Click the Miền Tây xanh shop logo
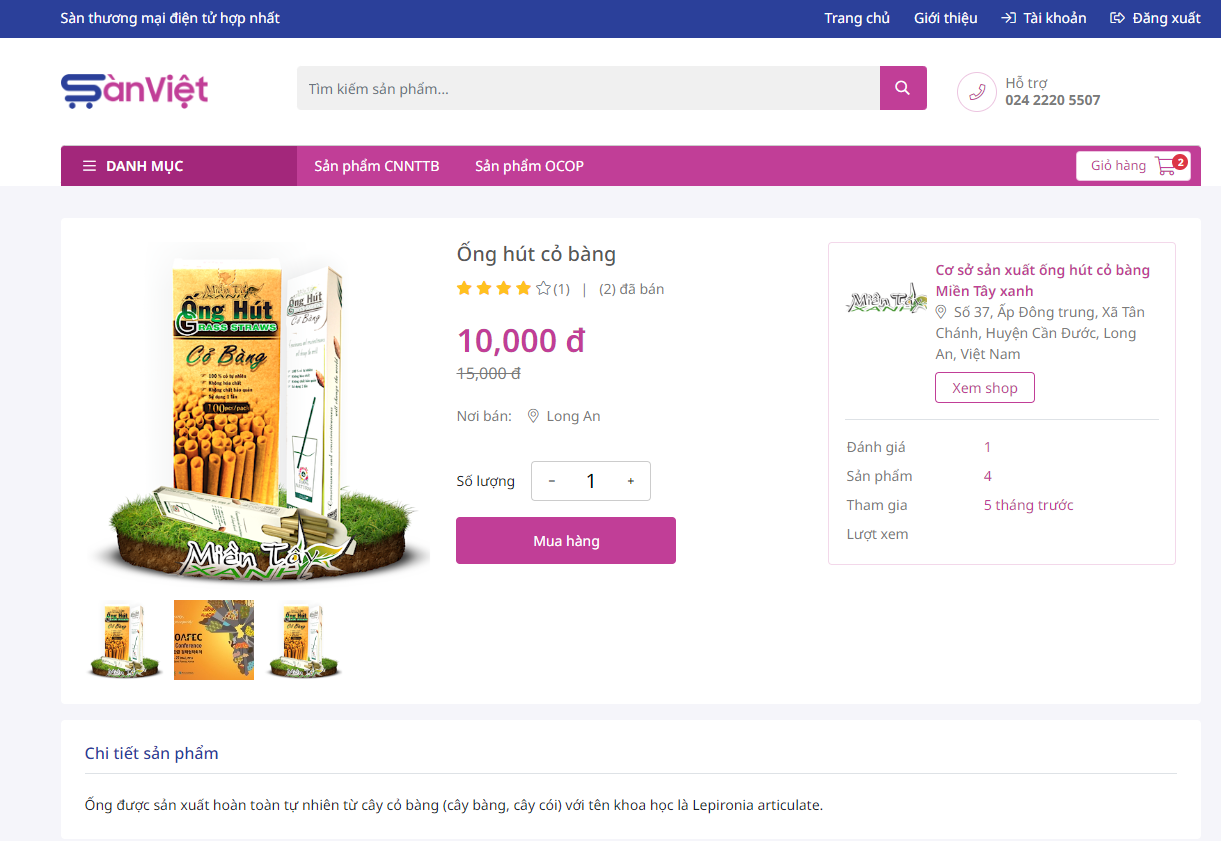1221x841 pixels. coord(886,300)
